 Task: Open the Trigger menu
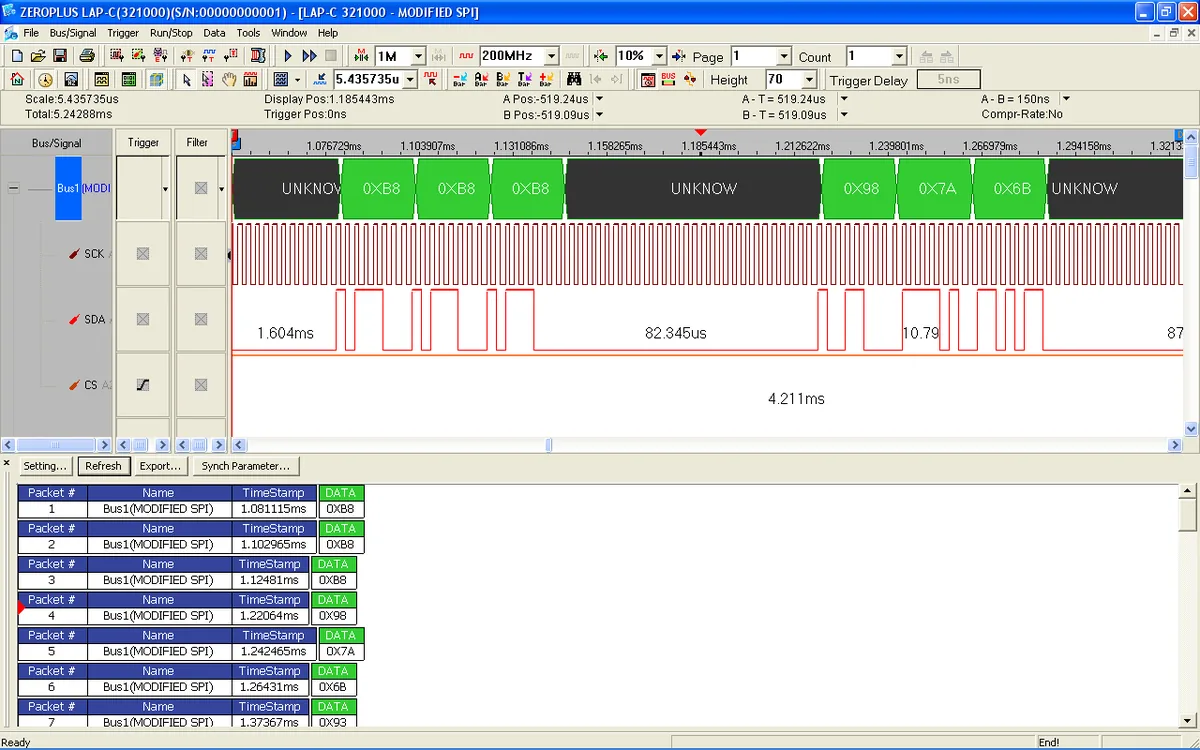pyautogui.click(x=123, y=33)
